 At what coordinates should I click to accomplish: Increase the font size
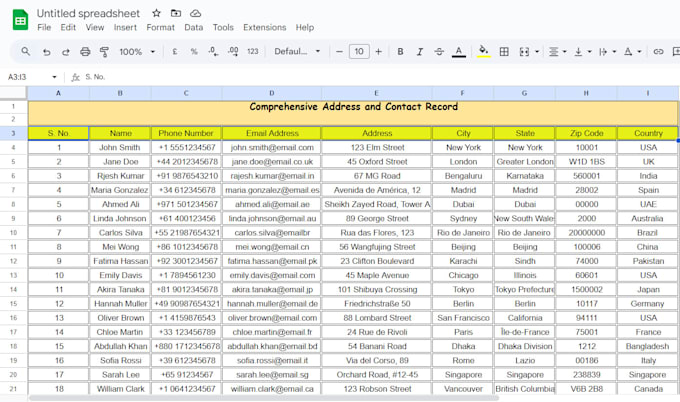click(379, 52)
